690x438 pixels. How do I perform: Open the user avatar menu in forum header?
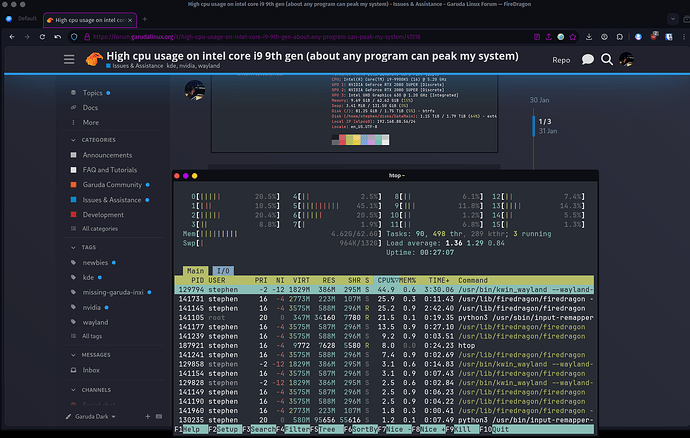[x=626, y=59]
